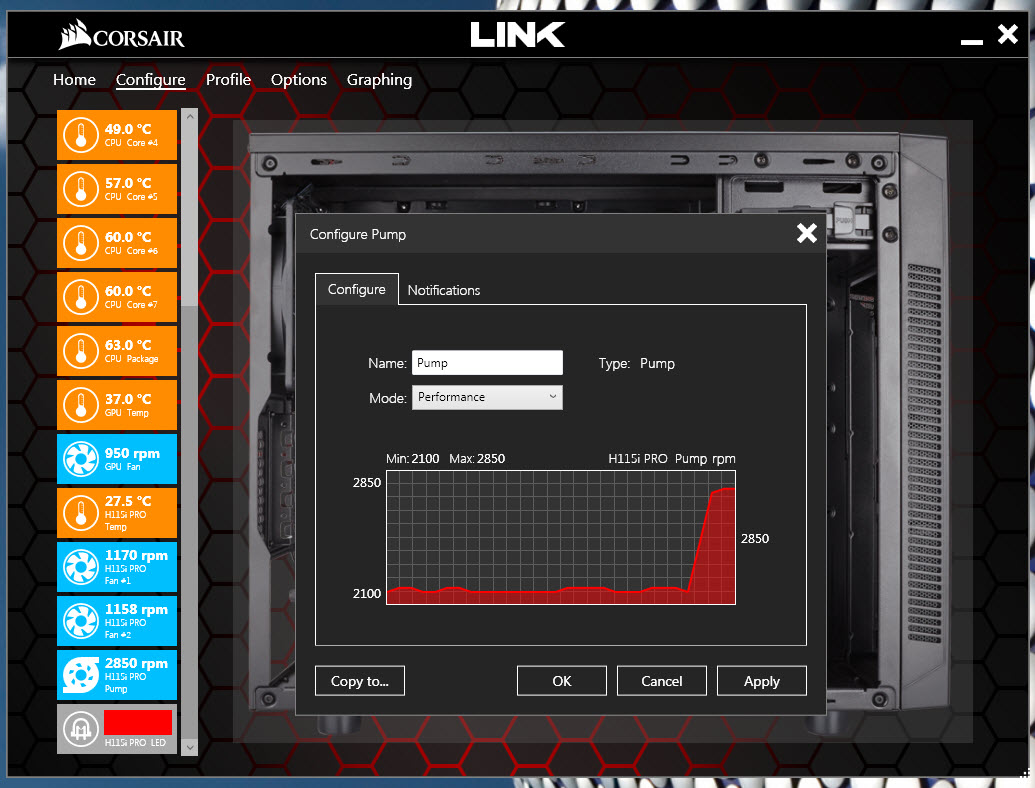The height and width of the screenshot is (788, 1035).
Task: Click the pump rpm graph
Action: click(x=561, y=537)
